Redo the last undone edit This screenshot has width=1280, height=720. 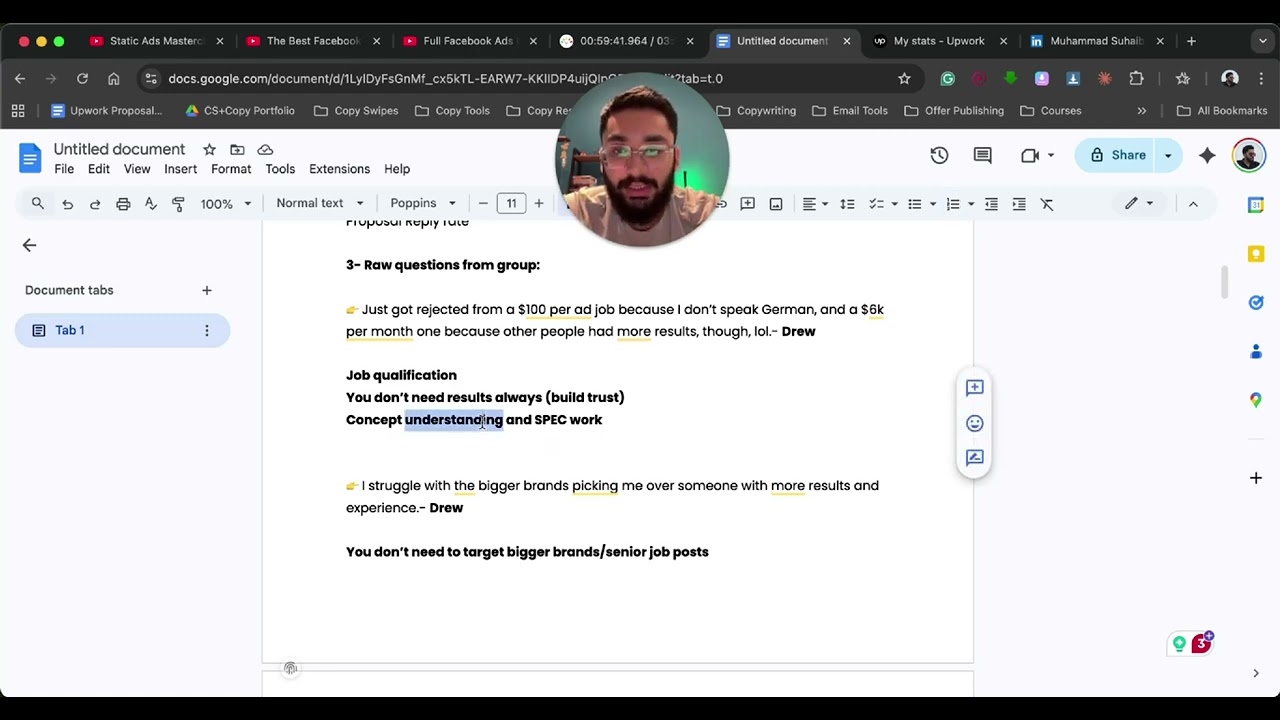point(95,203)
